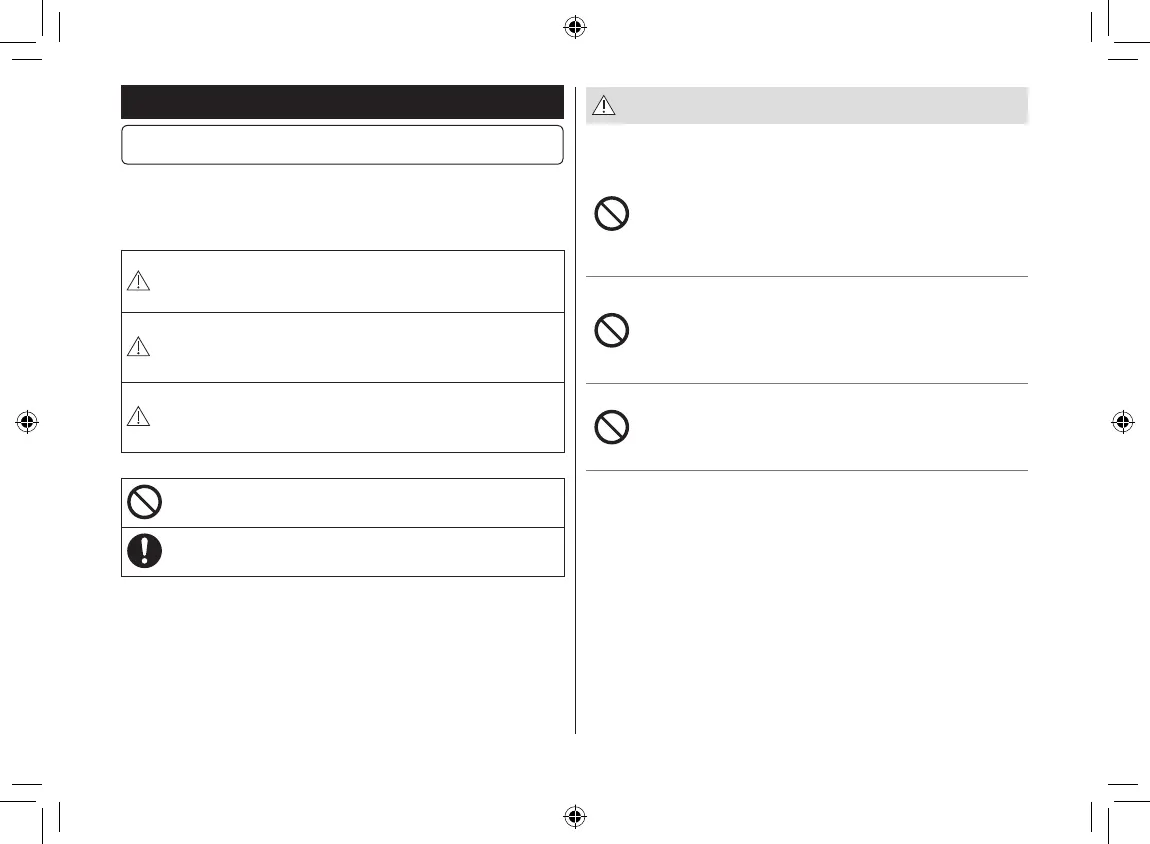The height and width of the screenshot is (844, 1150).
Task: Select the middle prohibition icon in the right column
Action: [x=612, y=331]
